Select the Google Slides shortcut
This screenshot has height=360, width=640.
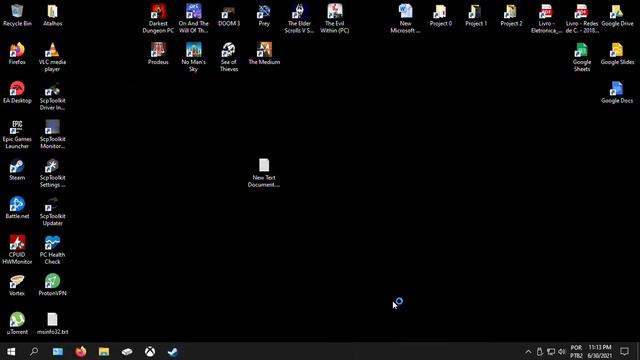click(x=617, y=54)
